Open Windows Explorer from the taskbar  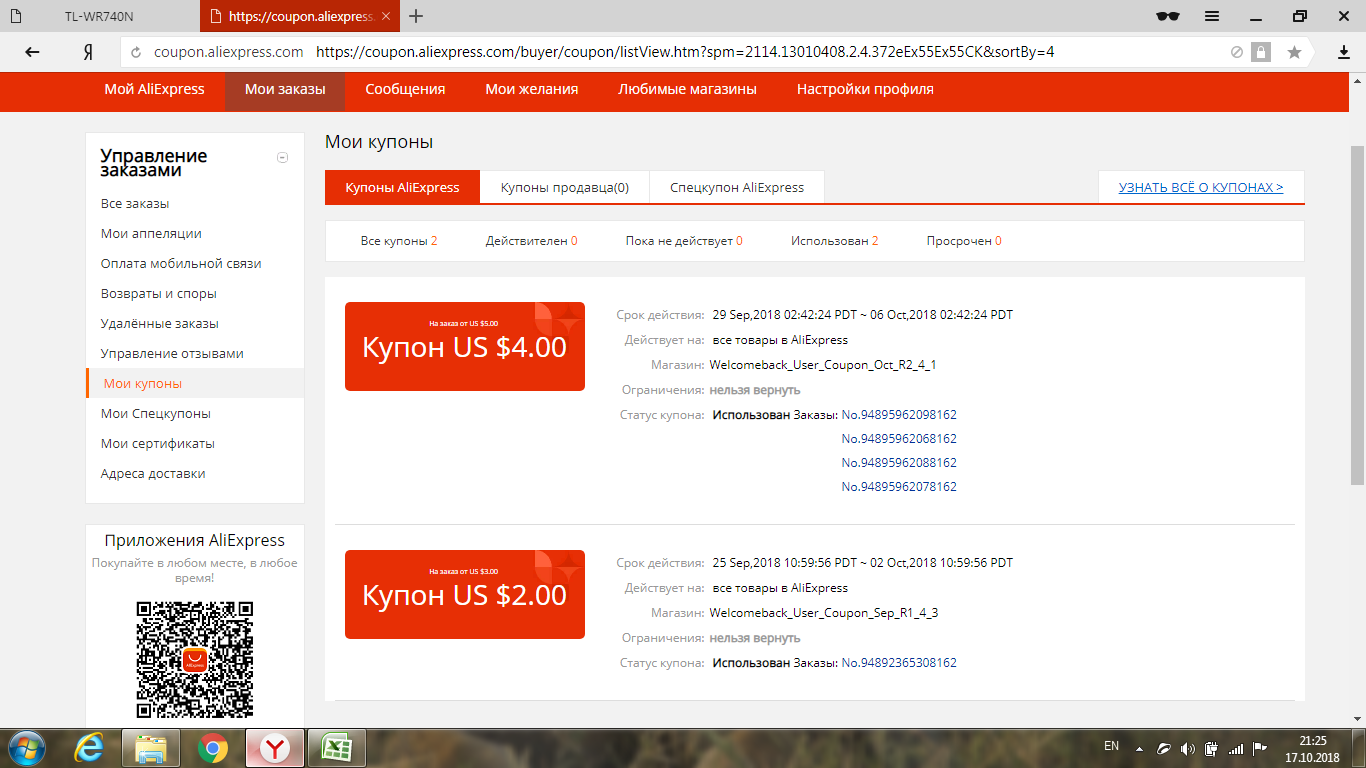click(x=150, y=747)
